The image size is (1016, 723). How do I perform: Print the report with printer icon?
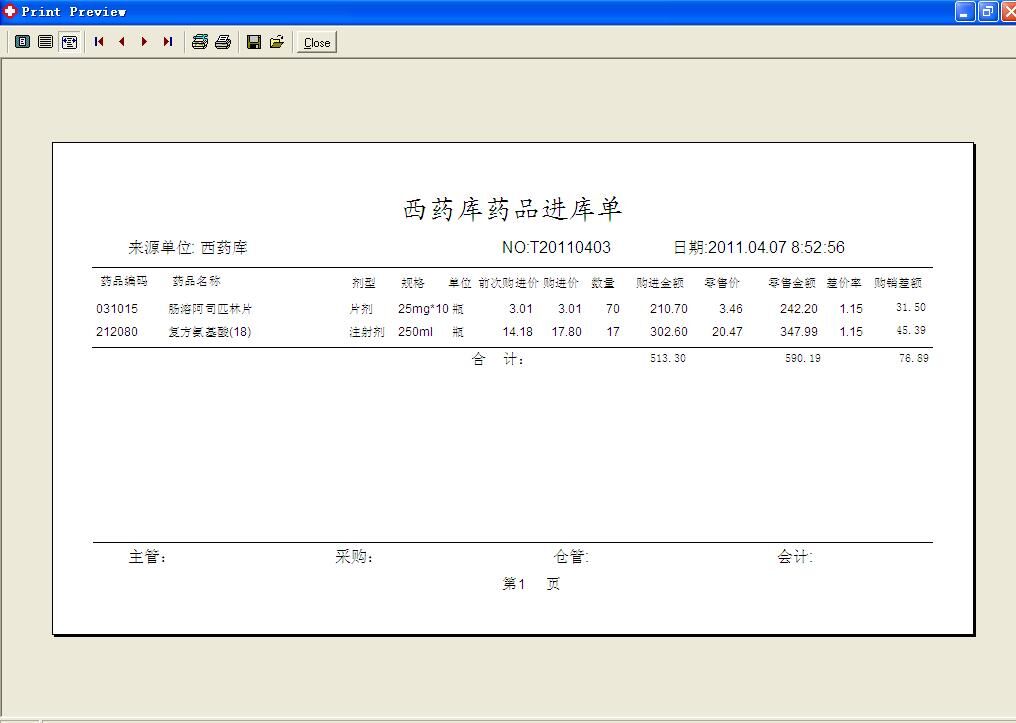[223, 42]
